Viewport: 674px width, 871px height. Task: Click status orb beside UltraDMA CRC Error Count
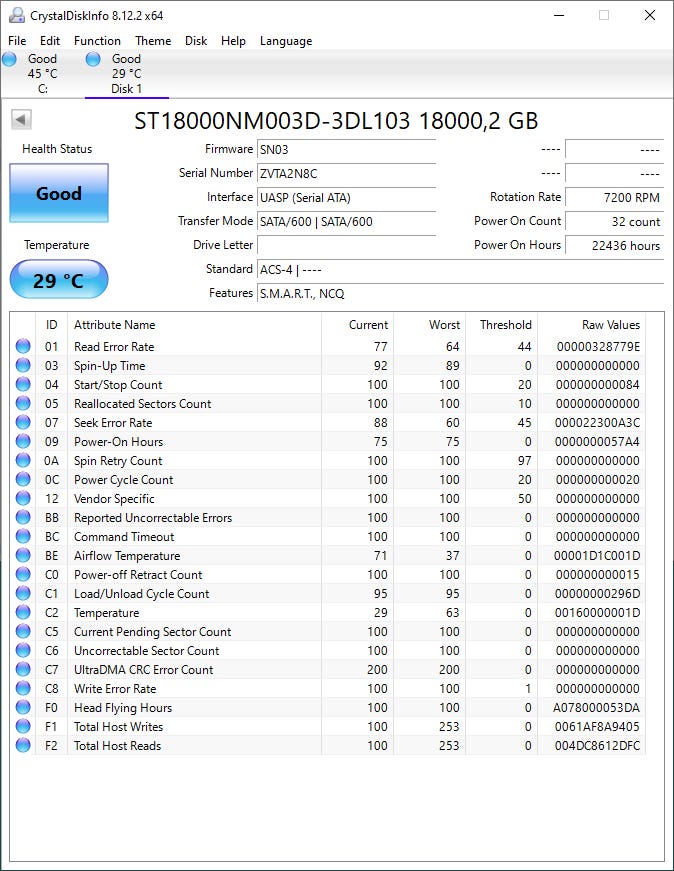pos(23,670)
